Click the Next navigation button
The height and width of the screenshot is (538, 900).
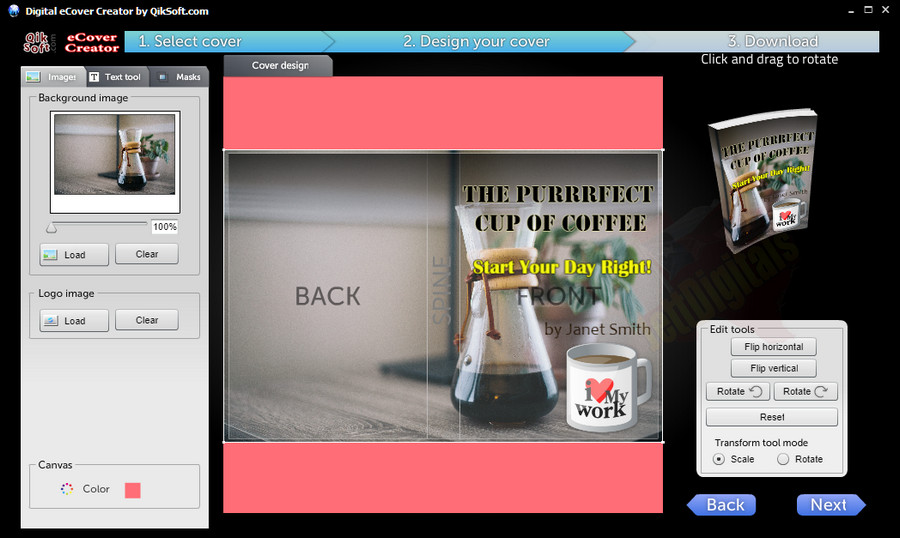831,505
